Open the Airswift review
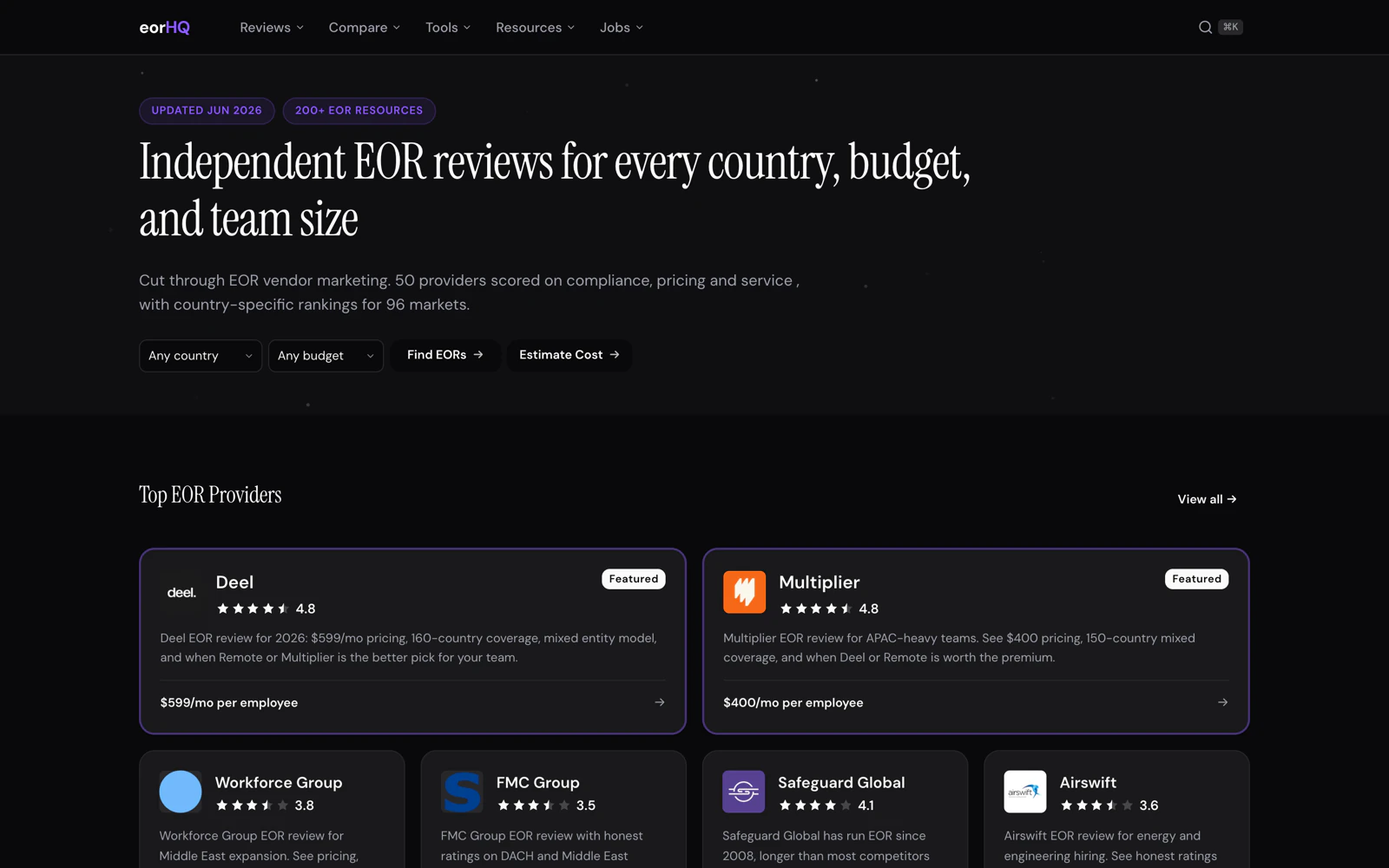Image resolution: width=1389 pixels, height=868 pixels. (x=1088, y=782)
